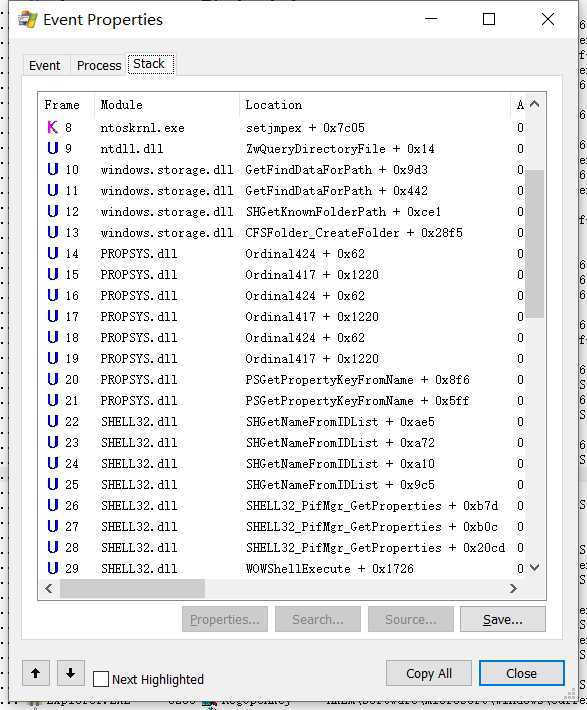Click U icon on frame 14 row
The image size is (587, 710).
[53, 253]
